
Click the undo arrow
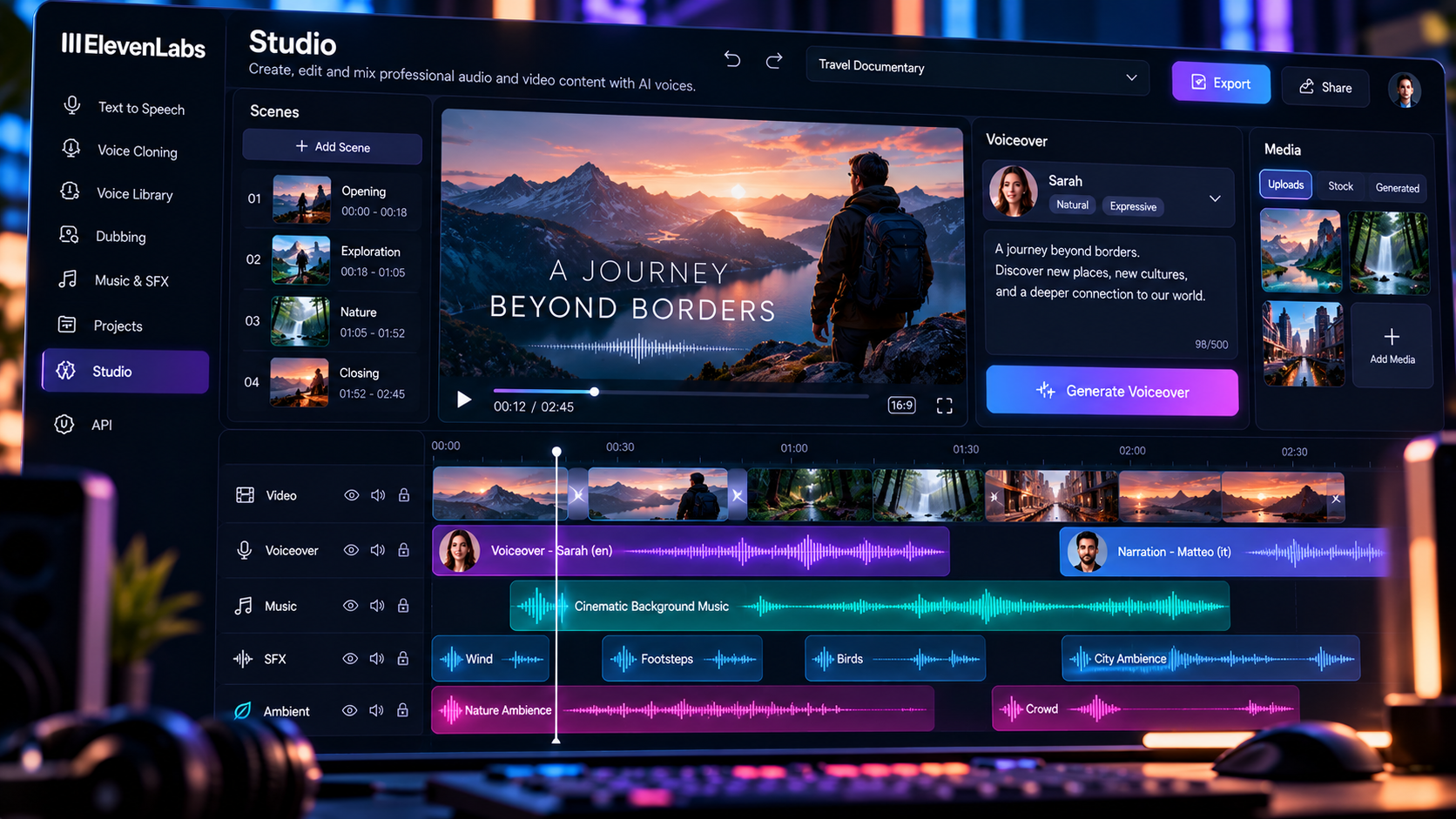[732, 59]
